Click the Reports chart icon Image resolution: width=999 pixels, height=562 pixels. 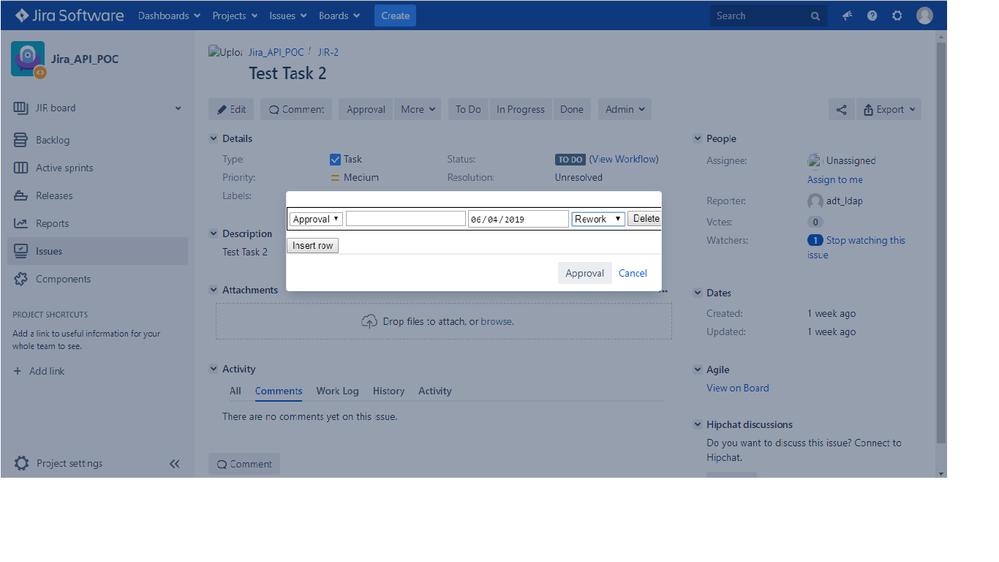(x=20, y=223)
